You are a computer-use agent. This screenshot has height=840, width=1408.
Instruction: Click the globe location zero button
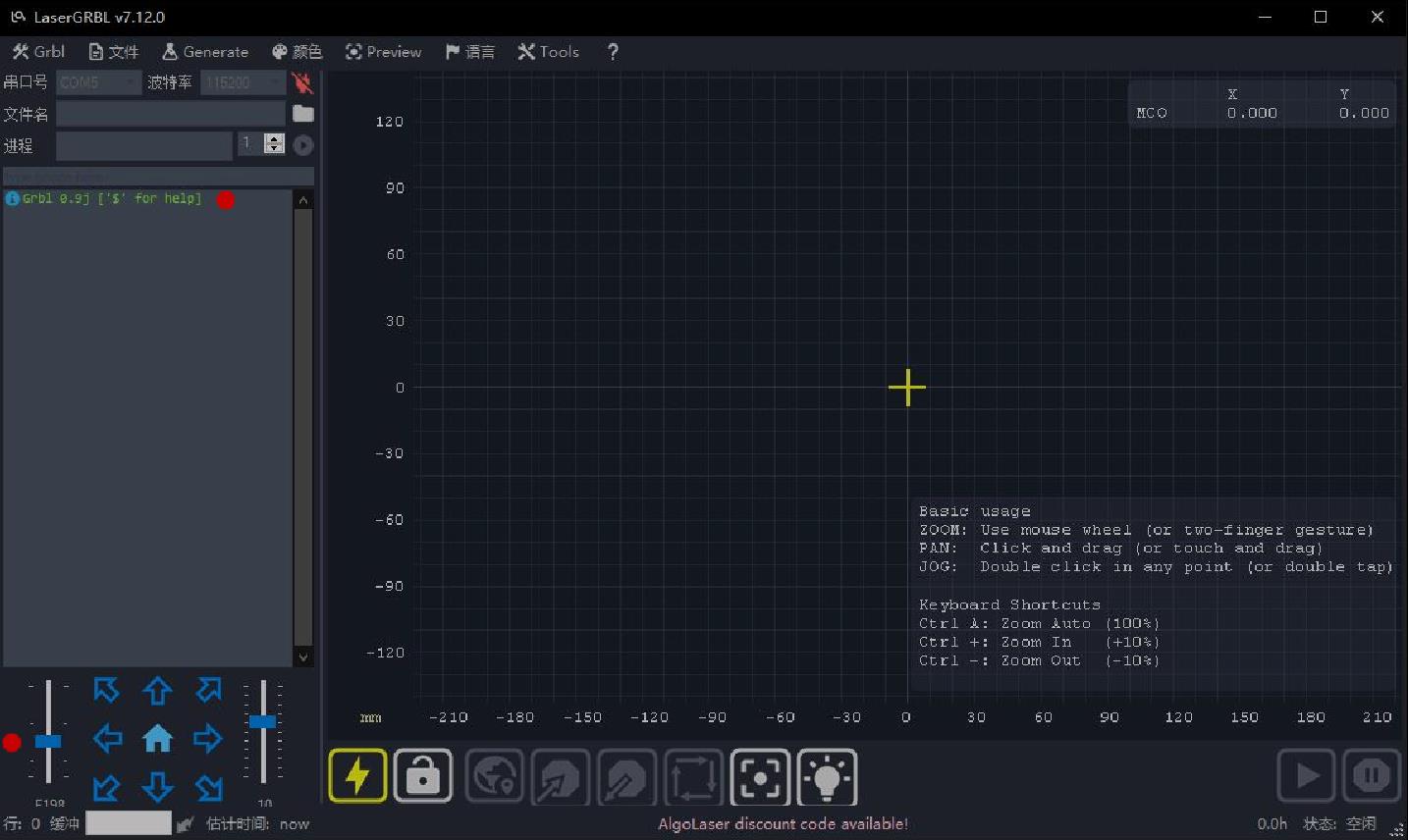[494, 776]
